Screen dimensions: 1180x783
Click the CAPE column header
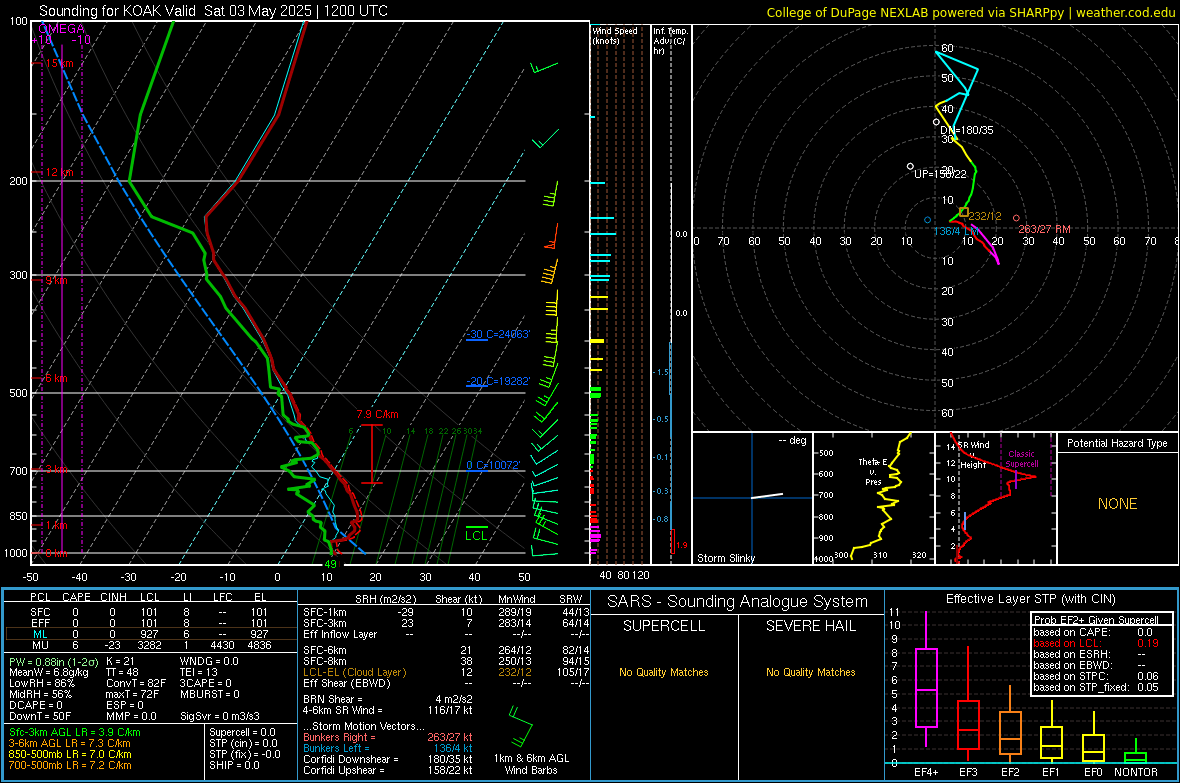click(x=76, y=597)
